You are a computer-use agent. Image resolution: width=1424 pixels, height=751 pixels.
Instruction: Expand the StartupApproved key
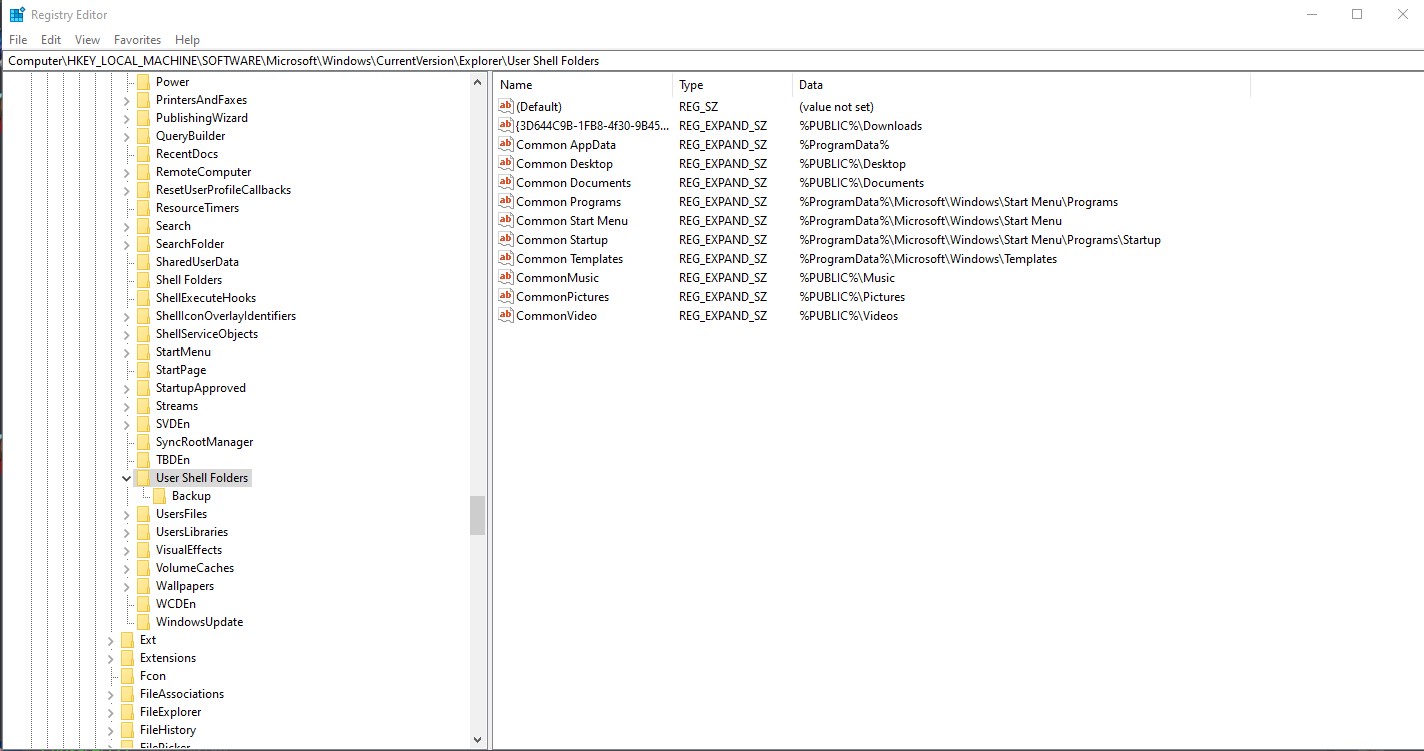point(126,388)
